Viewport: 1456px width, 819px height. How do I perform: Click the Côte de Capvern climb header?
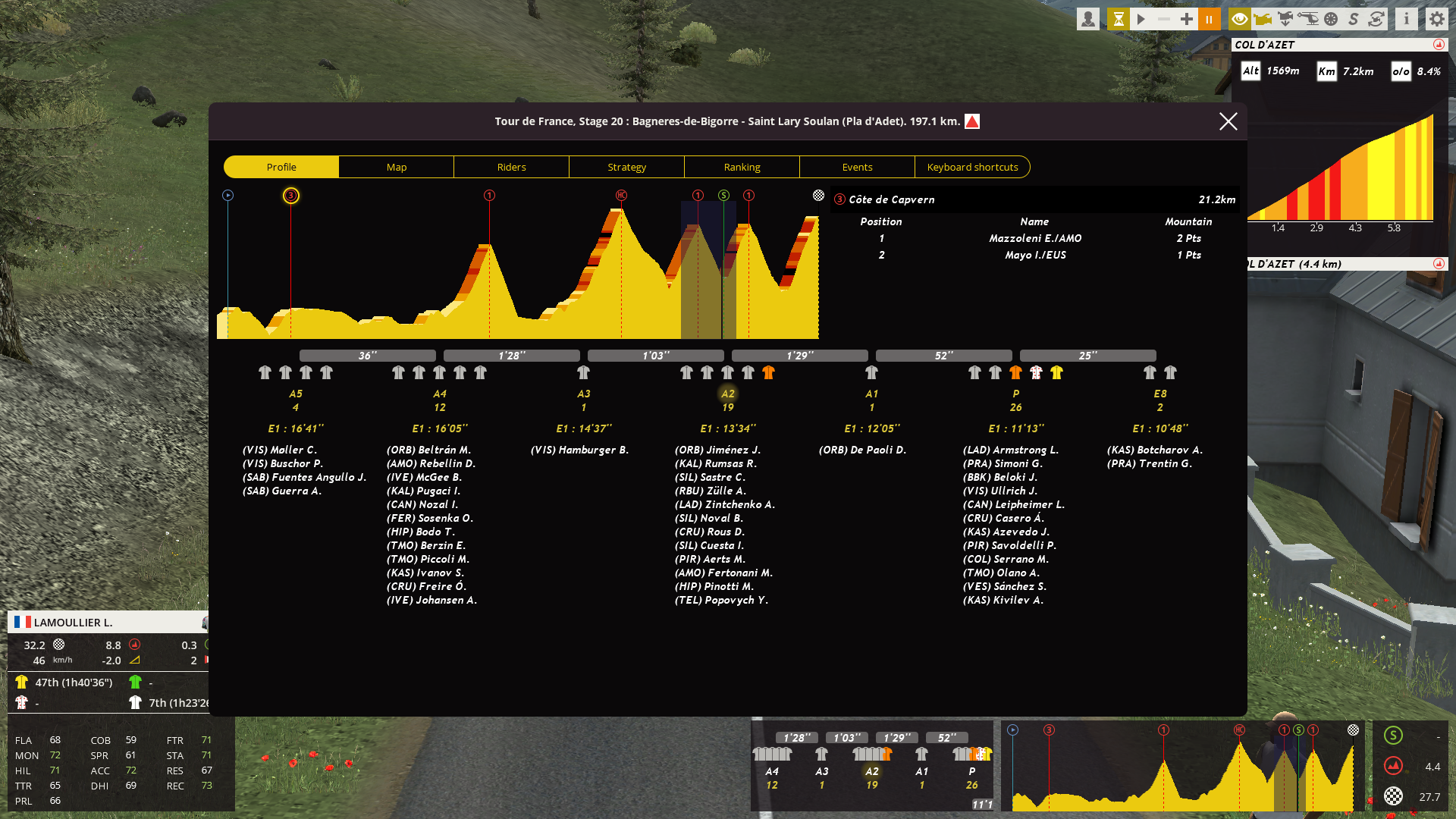1035,199
